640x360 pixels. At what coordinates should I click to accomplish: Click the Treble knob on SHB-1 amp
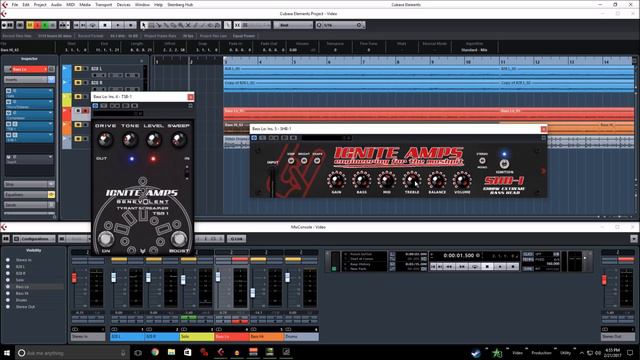pos(412,180)
